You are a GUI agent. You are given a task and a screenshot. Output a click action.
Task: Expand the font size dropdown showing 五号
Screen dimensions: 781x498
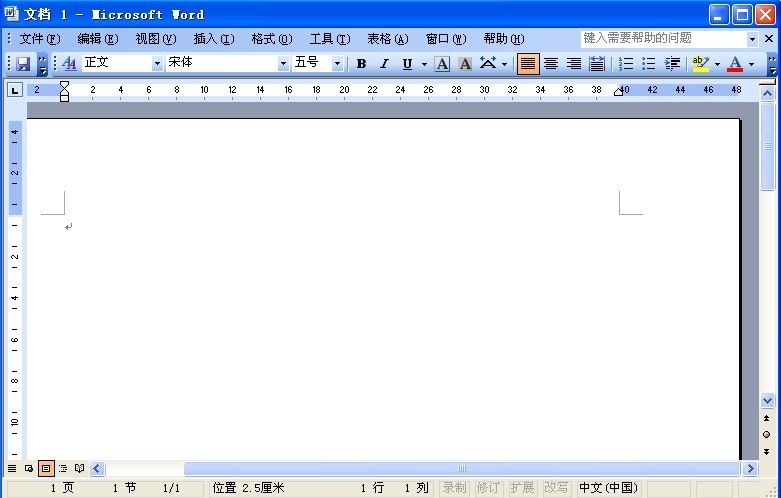[x=337, y=64]
